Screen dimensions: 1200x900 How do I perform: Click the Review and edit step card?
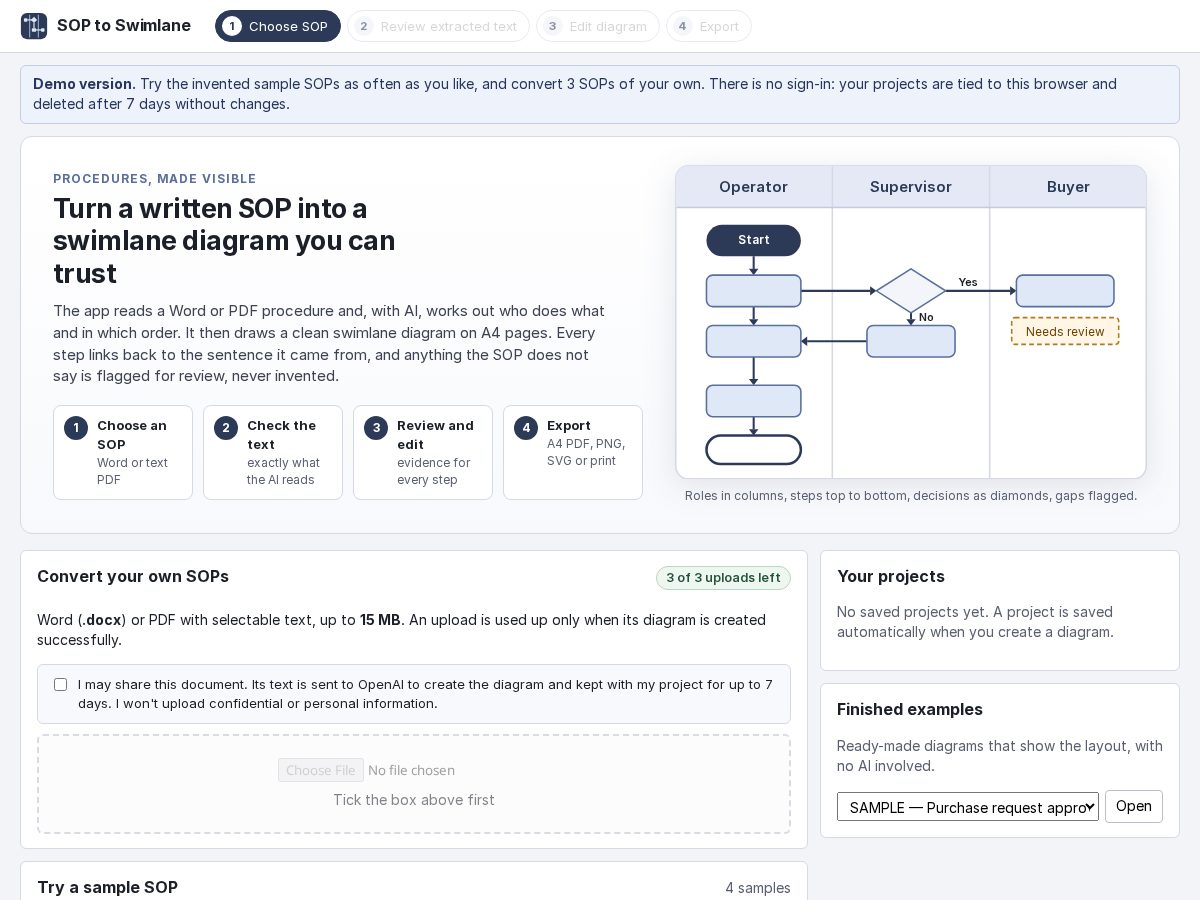click(x=423, y=452)
